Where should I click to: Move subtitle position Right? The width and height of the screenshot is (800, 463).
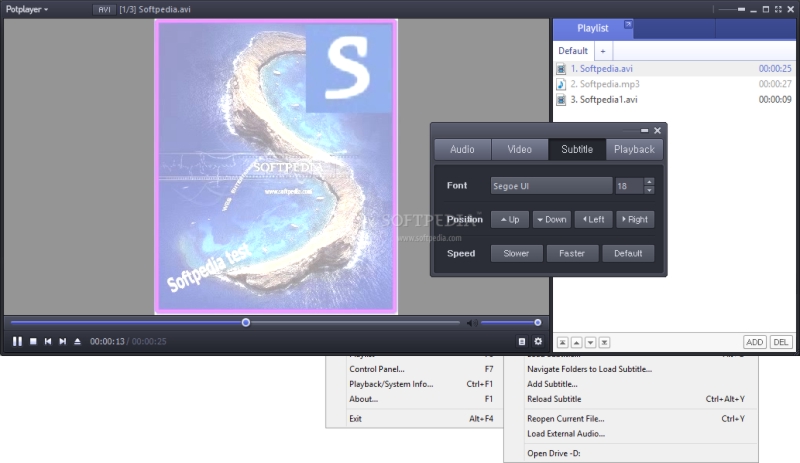(635, 220)
